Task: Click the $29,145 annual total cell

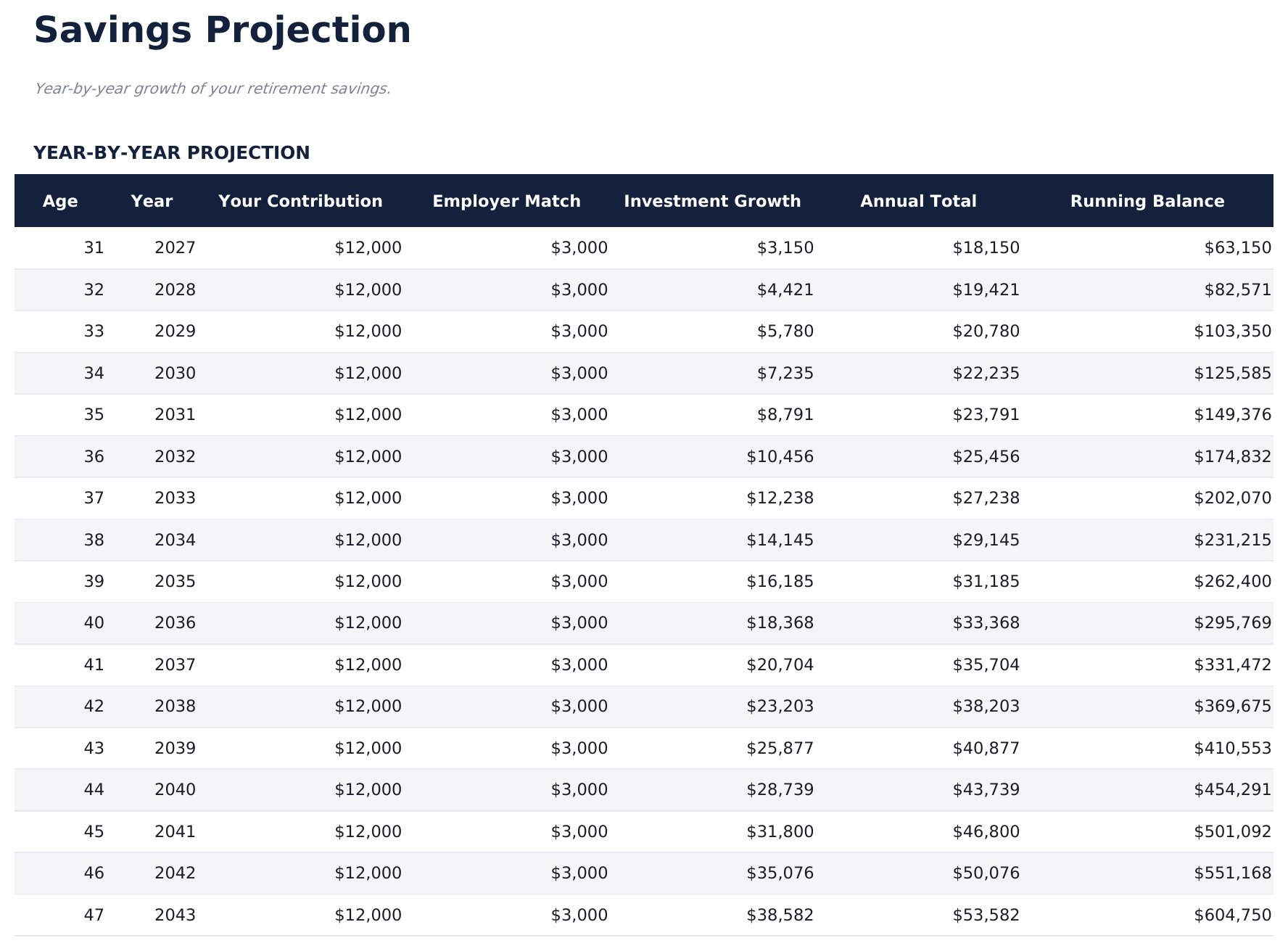Action: pos(986,540)
